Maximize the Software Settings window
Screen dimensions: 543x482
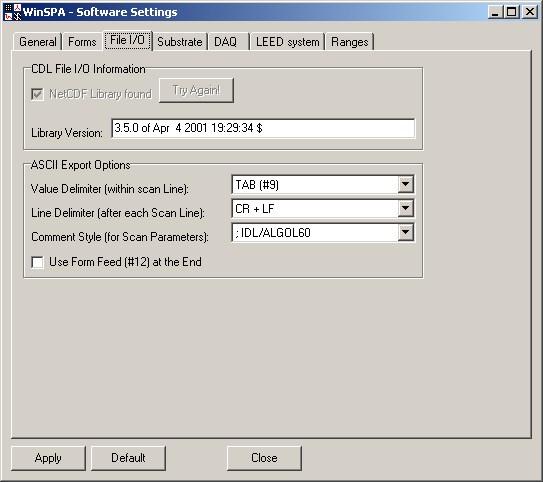click(x=512, y=12)
